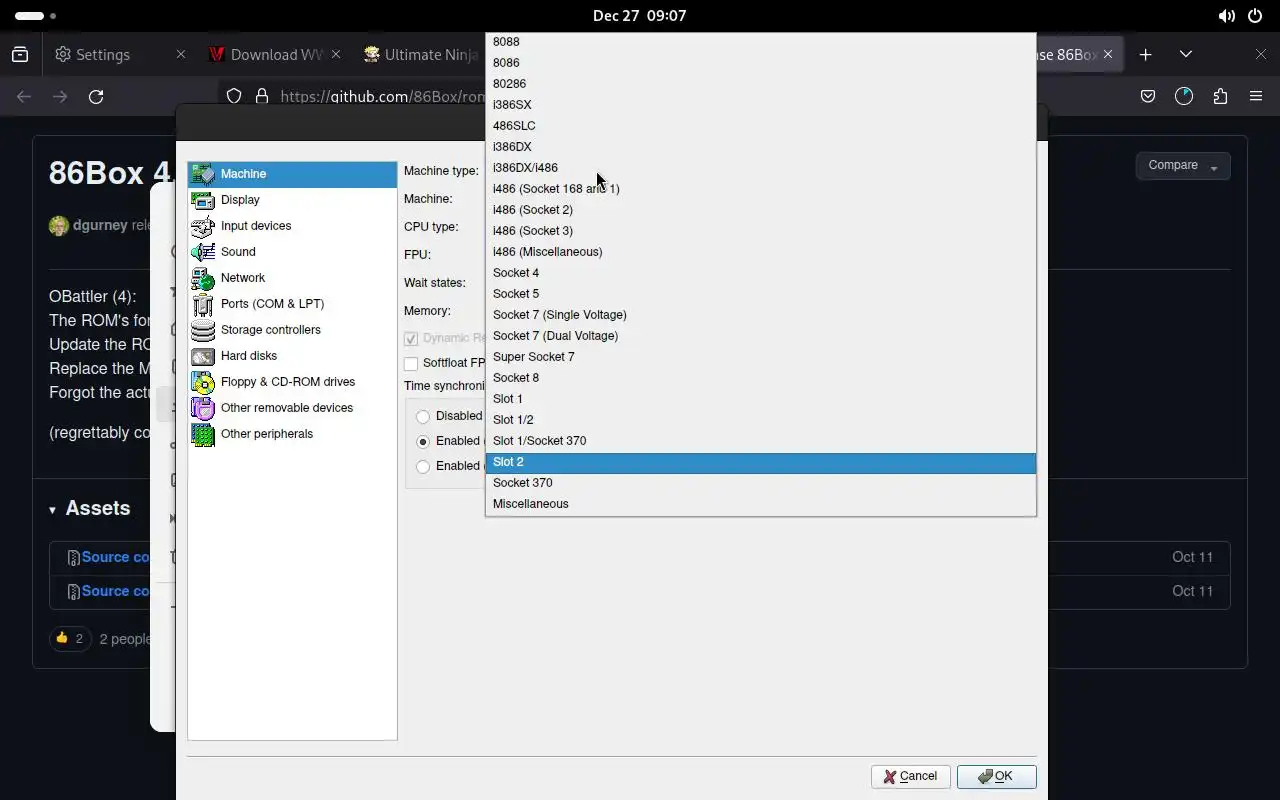Click the OK button
The image size is (1280, 800).
click(x=996, y=777)
